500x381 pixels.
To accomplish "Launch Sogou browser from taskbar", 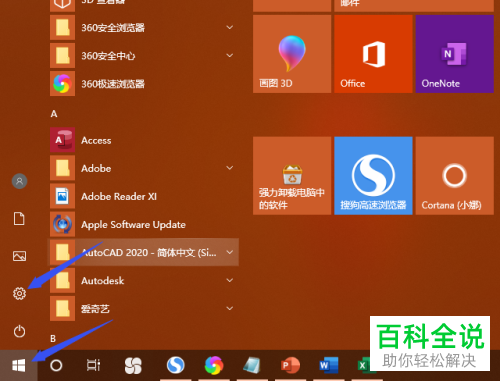I will (176, 365).
